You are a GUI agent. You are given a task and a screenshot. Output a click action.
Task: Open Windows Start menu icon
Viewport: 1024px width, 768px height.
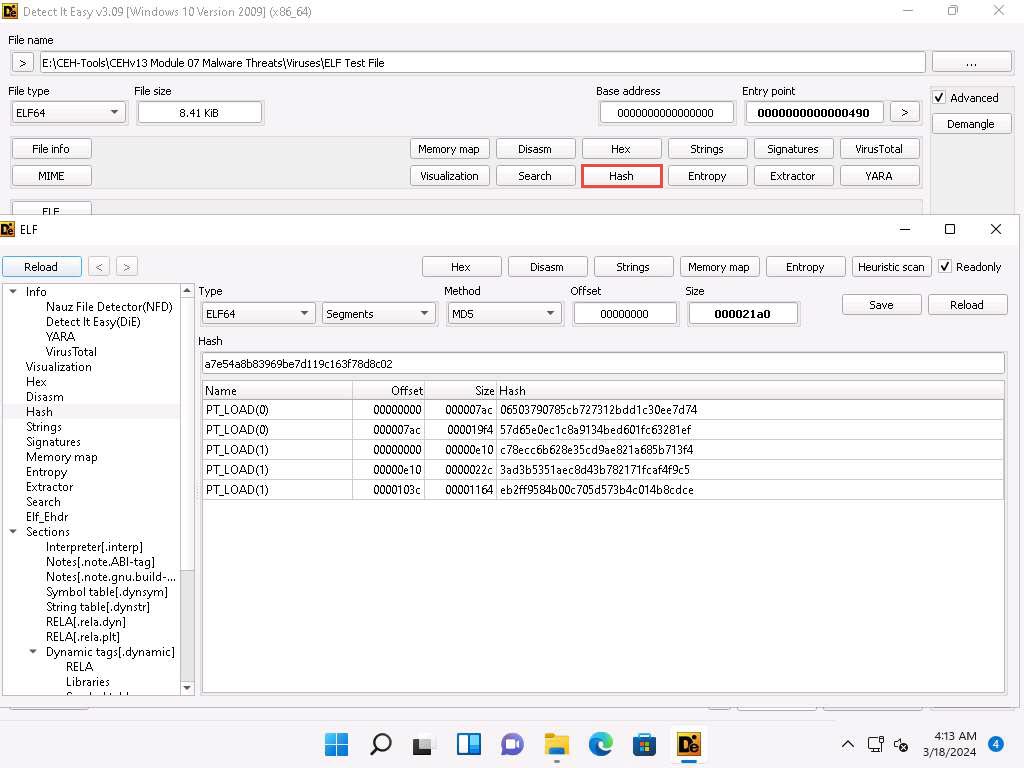pyautogui.click(x=337, y=744)
